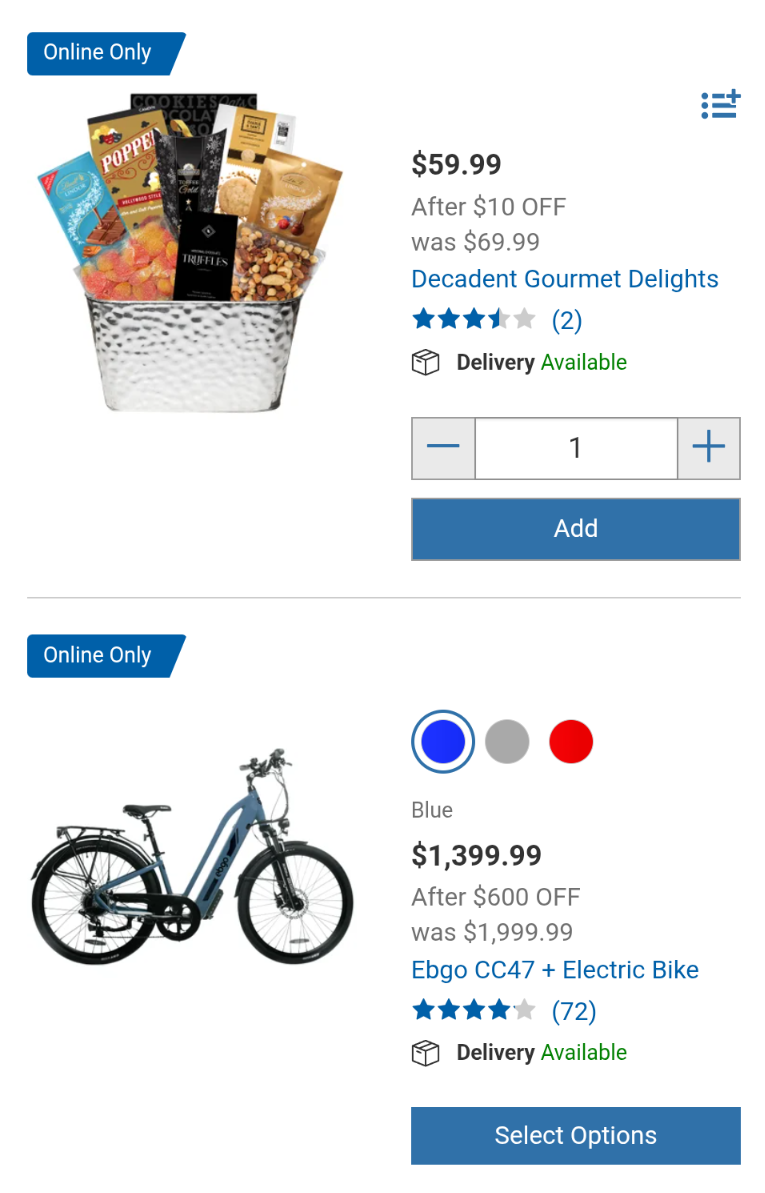Open the (2) reviews link

click(566, 320)
